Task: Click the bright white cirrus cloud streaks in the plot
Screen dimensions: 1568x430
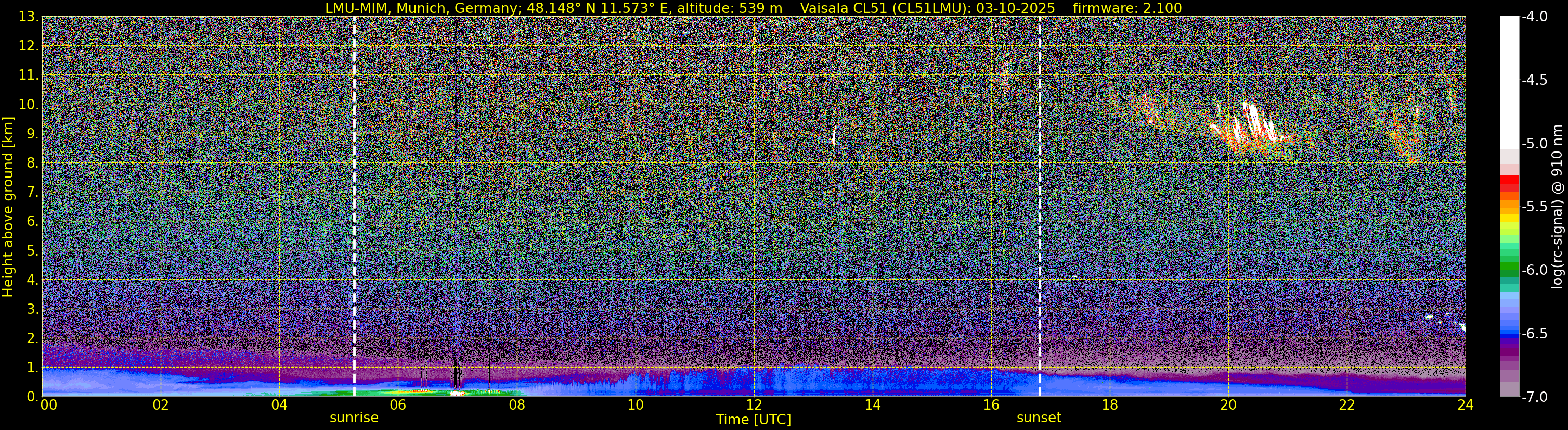Action: click(x=1253, y=122)
